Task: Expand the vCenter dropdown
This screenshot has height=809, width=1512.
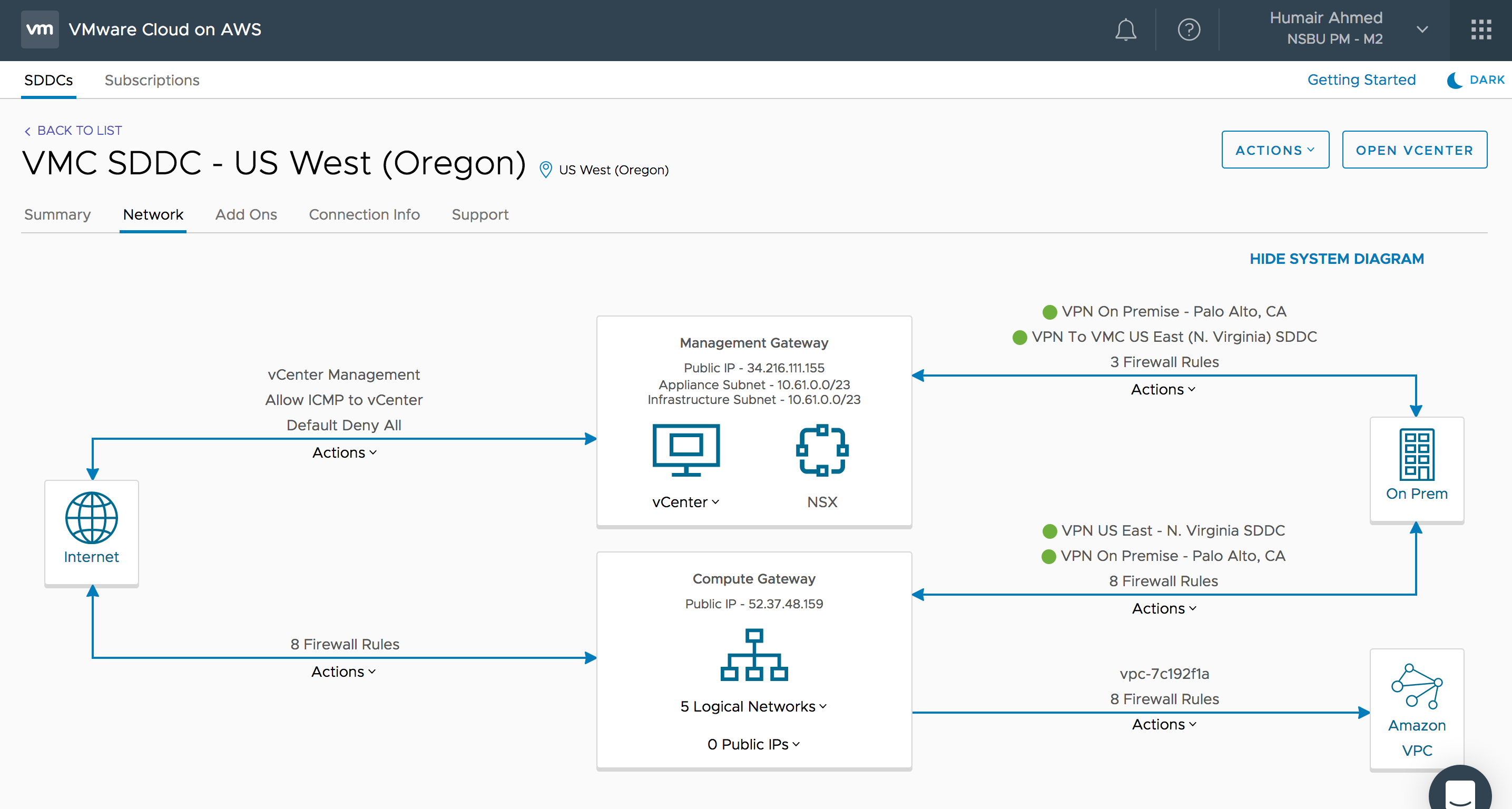Action: point(685,502)
